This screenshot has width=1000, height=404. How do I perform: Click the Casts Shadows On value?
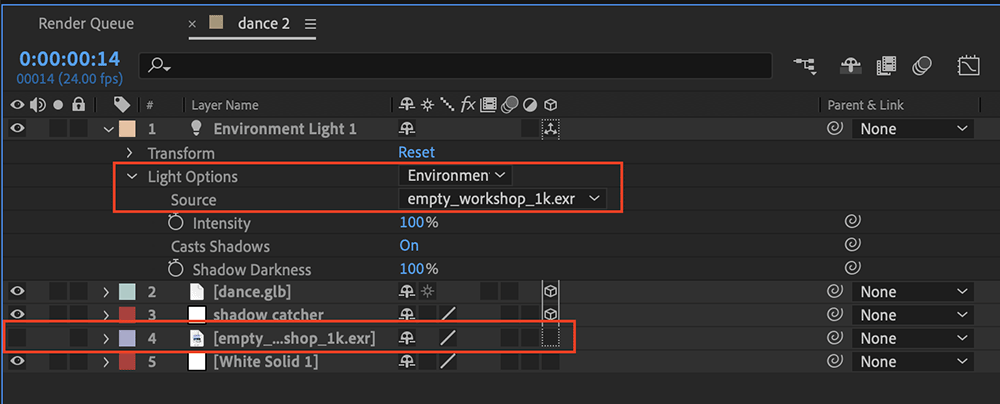[x=409, y=246]
